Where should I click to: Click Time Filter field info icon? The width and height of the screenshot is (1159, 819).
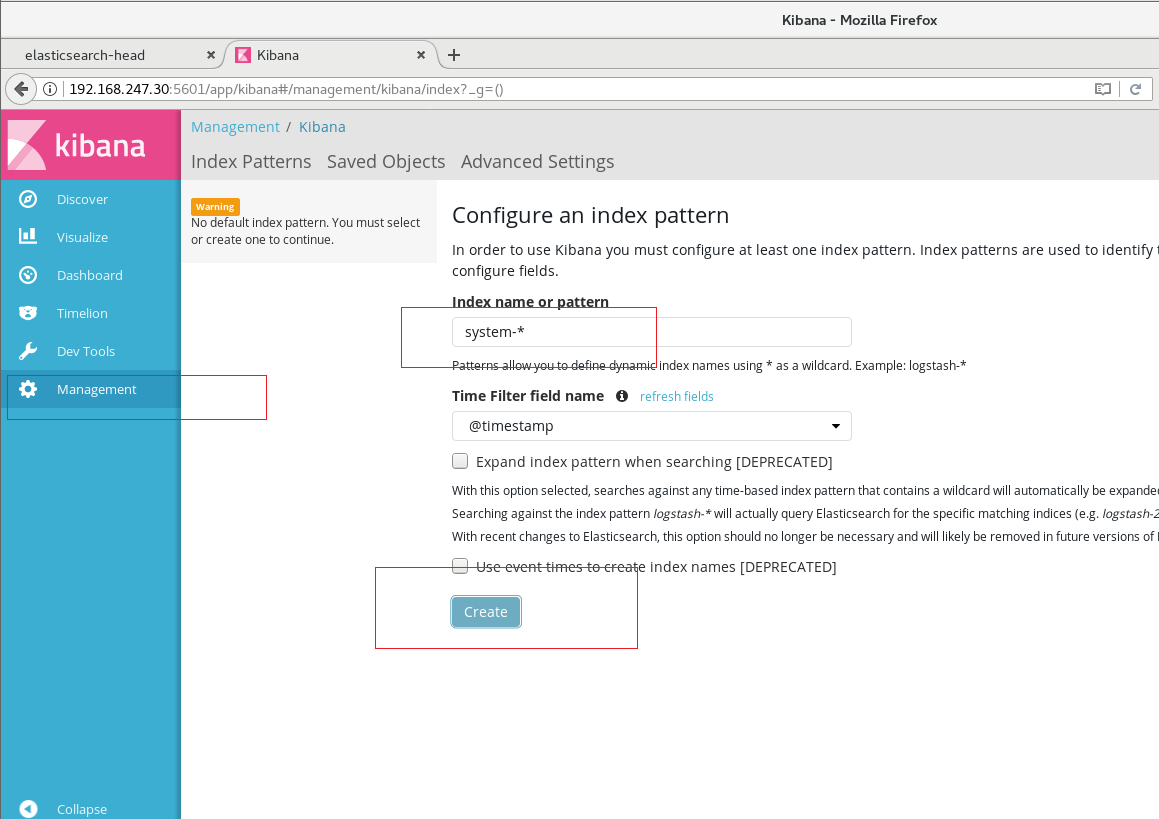coord(622,396)
